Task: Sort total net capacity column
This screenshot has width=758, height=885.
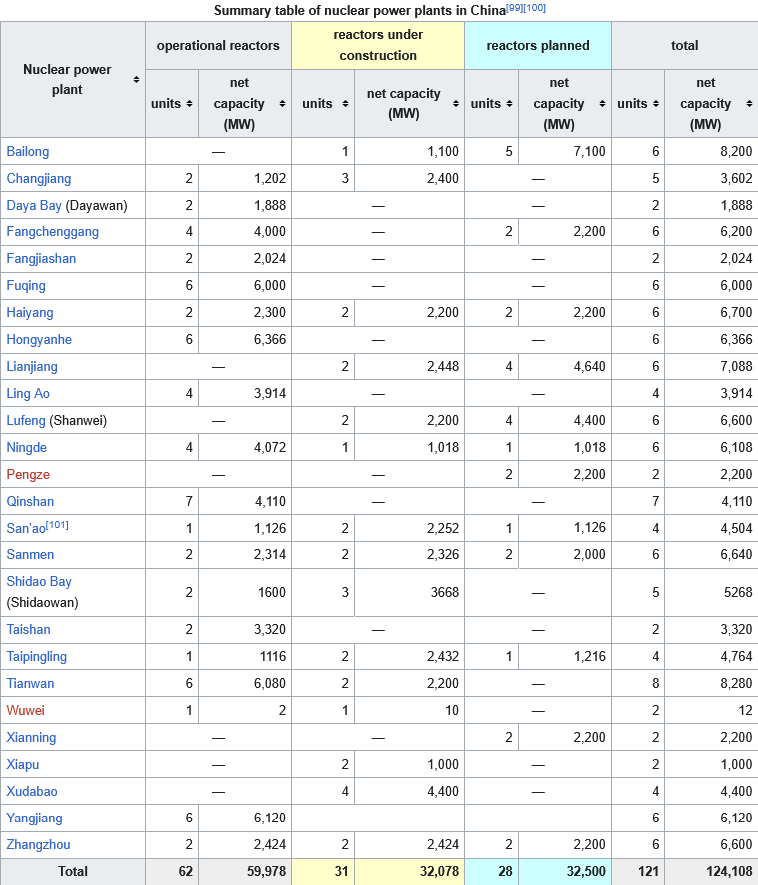Action: click(749, 103)
